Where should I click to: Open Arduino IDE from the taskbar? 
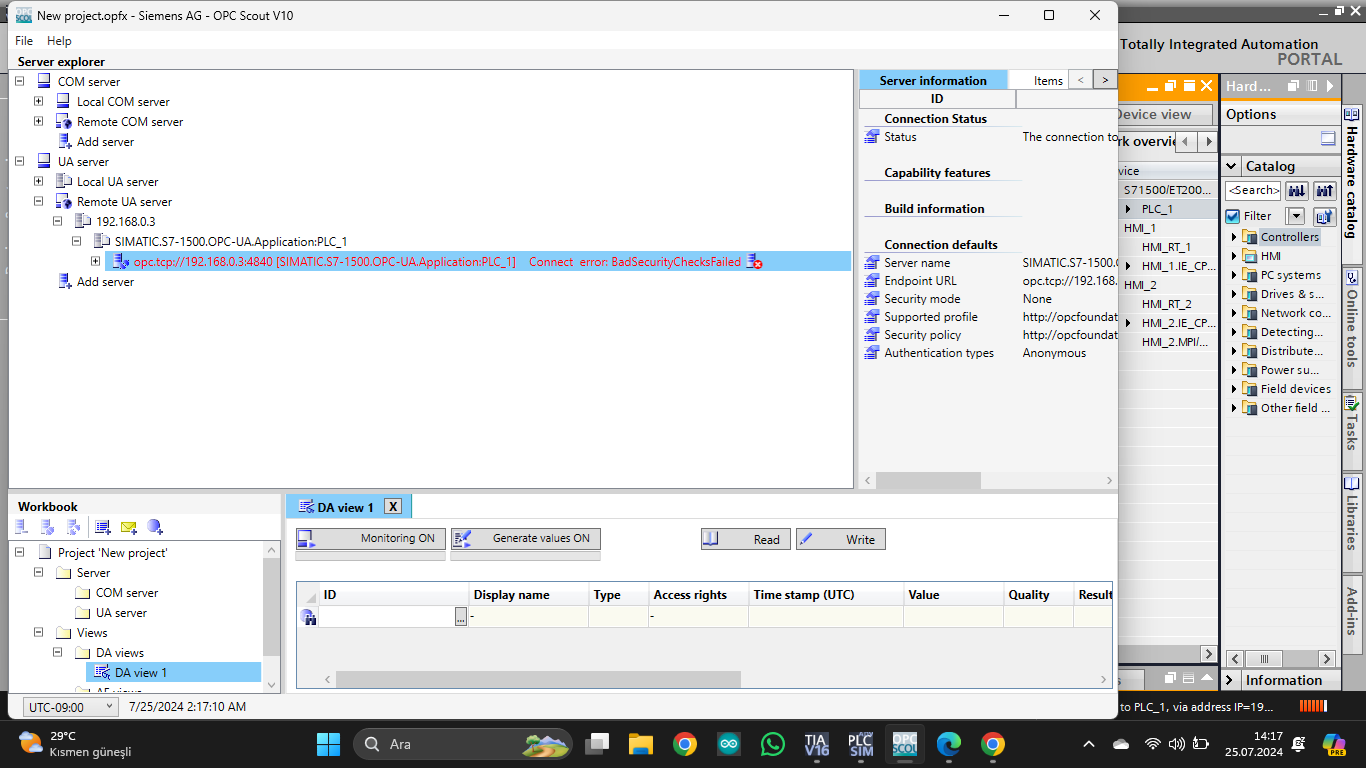tap(729, 744)
